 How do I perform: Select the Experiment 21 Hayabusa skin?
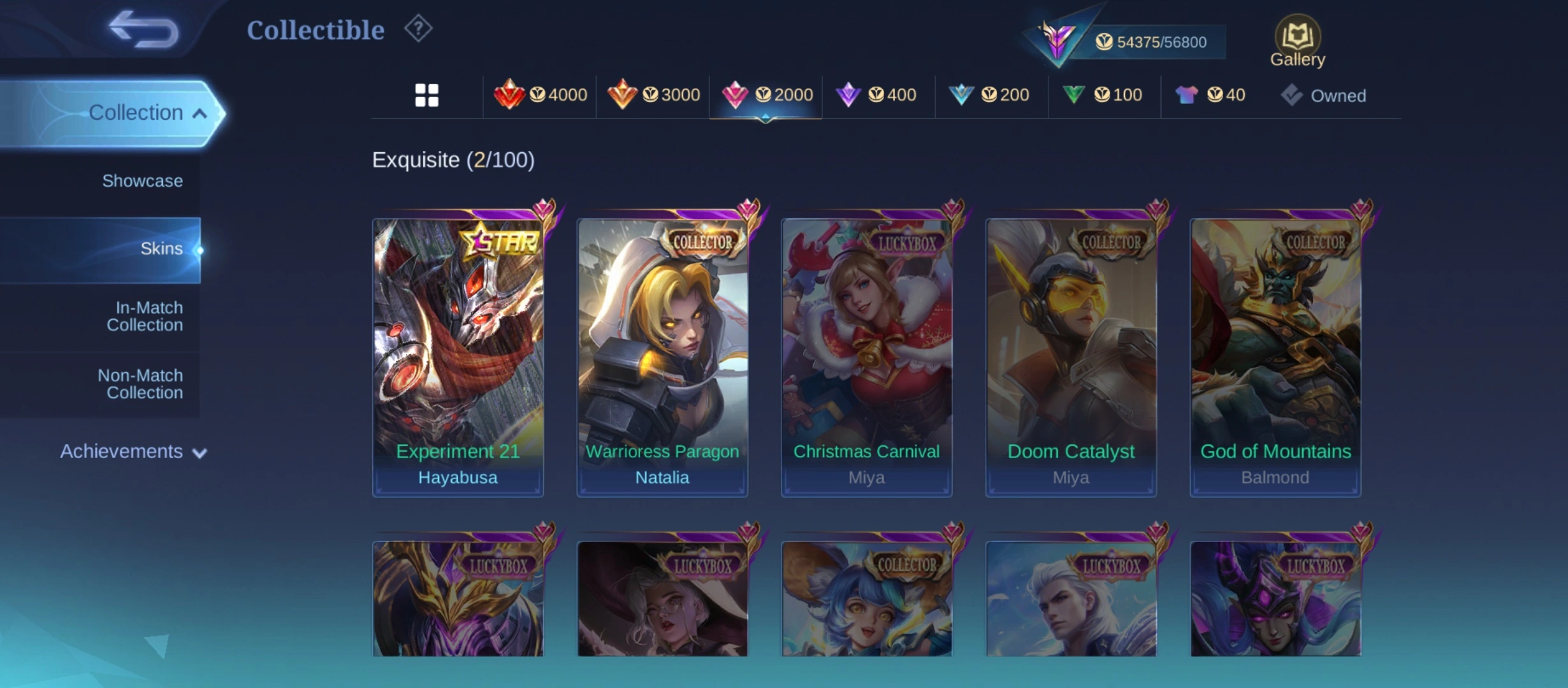click(x=458, y=357)
